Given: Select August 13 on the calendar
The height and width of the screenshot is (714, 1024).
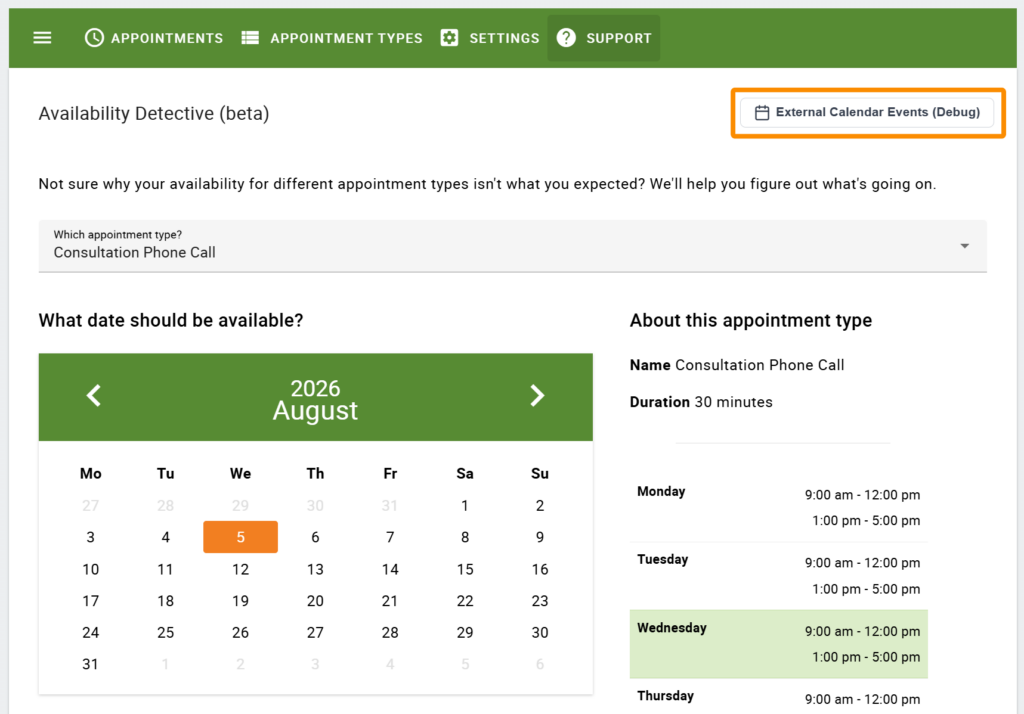Looking at the screenshot, I should (315, 569).
